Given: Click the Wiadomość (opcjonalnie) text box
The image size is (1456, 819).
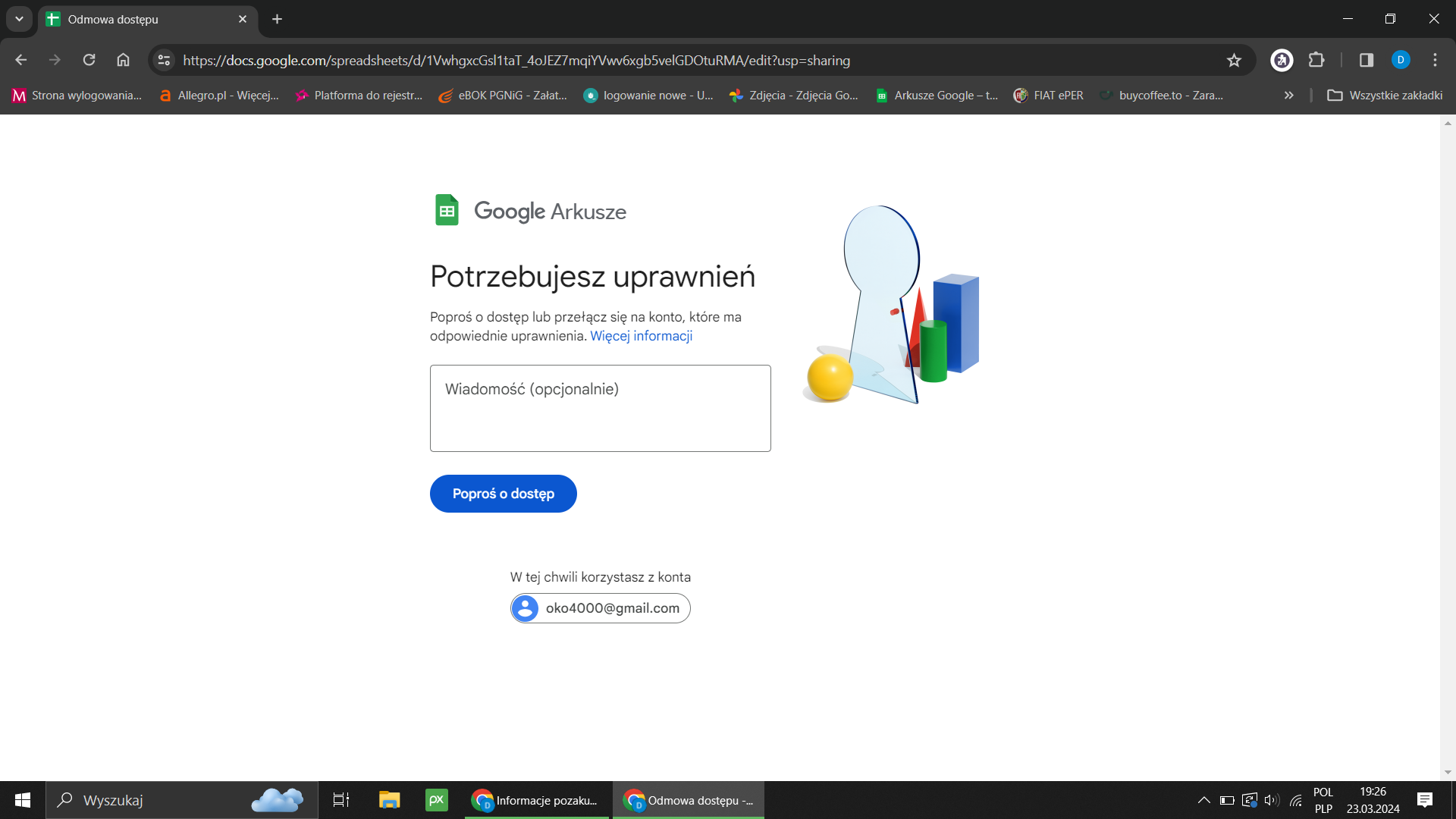Looking at the screenshot, I should coord(600,408).
